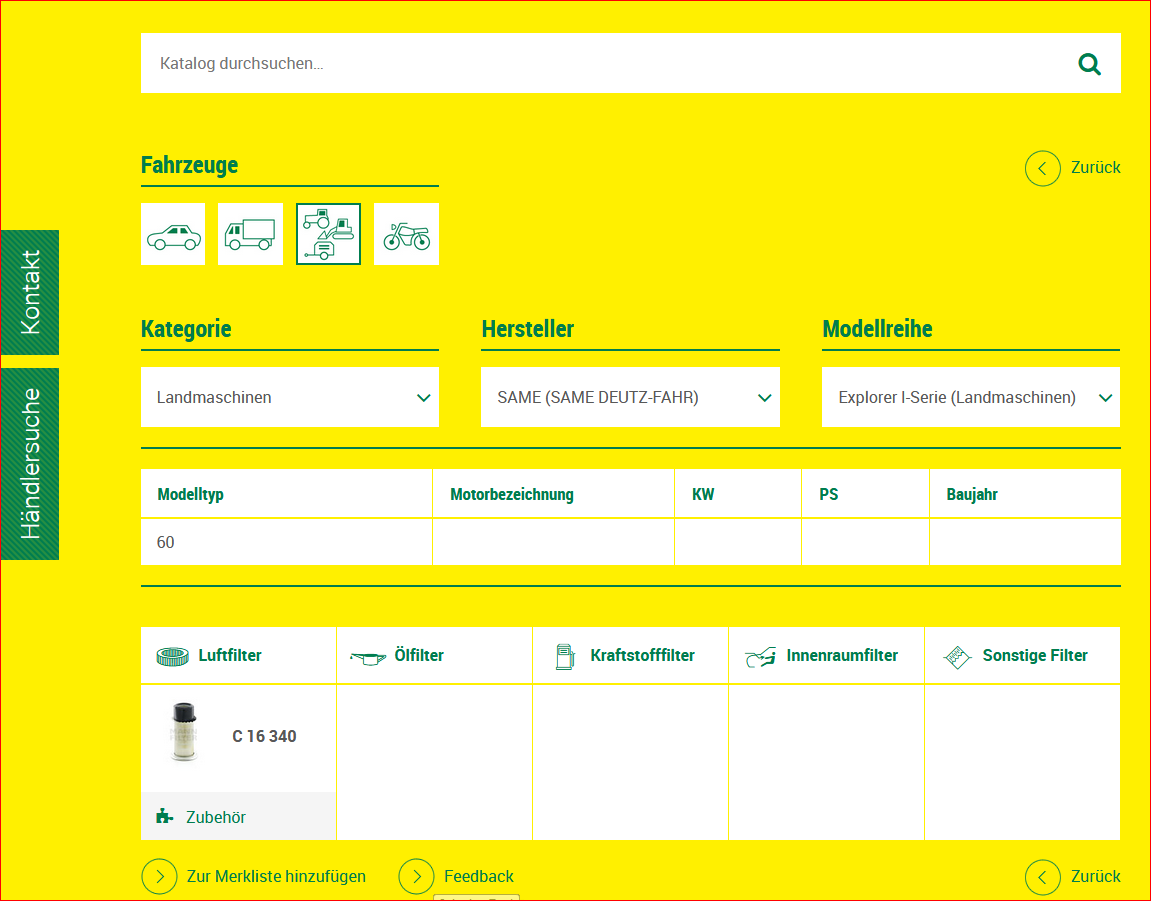Open the Kategorie dropdown showing Landmaschinen
Screen dimensions: 1151x901
[290, 398]
